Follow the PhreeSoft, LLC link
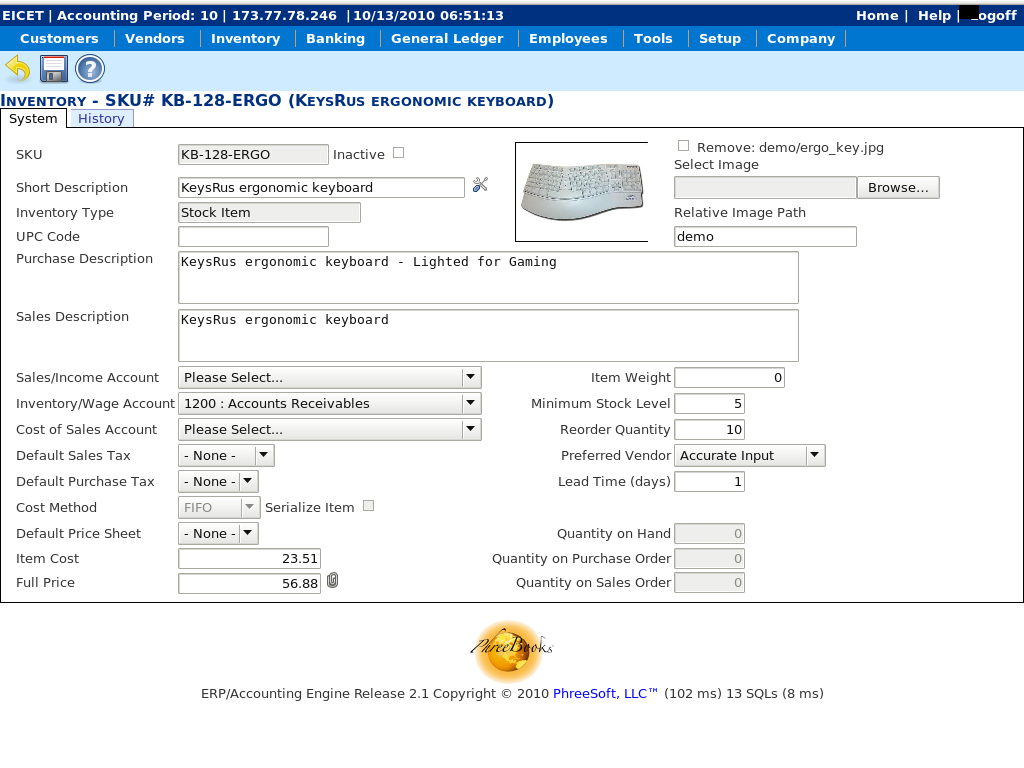1024x768 pixels. 605,694
